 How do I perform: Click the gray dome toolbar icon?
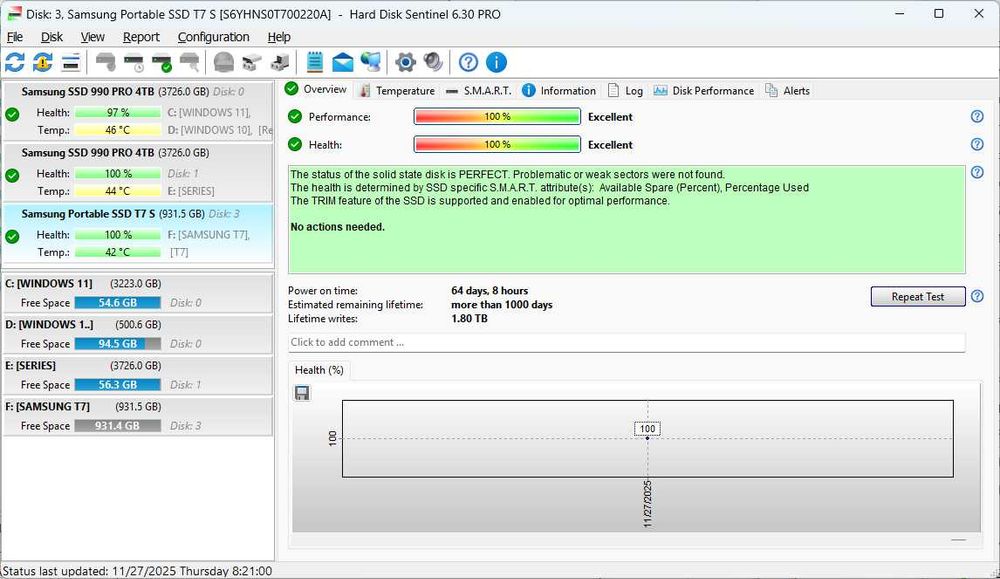coord(224,62)
